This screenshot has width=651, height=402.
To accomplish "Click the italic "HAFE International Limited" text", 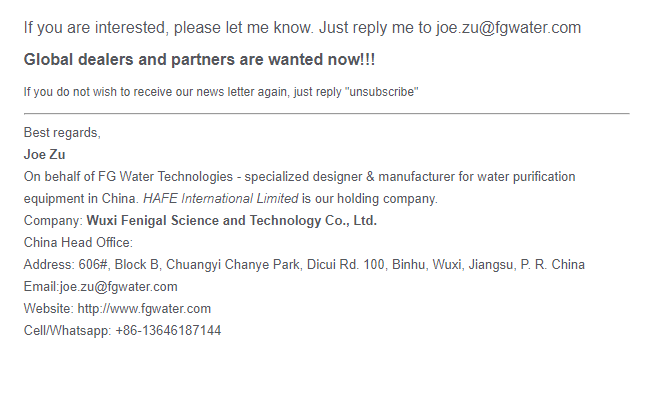I will 220,199.
